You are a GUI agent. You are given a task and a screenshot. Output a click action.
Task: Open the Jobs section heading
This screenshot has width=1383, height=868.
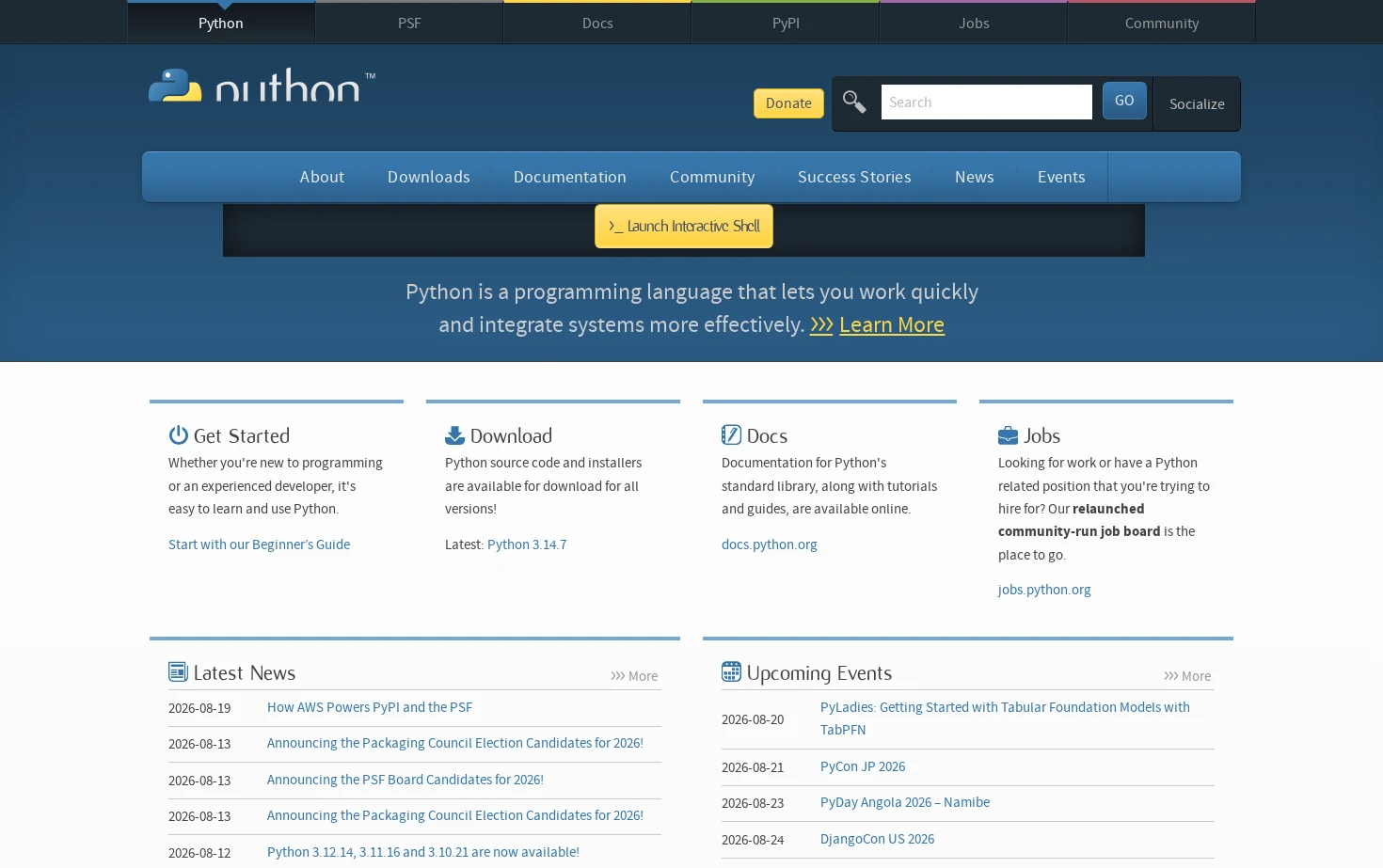pos(1041,435)
